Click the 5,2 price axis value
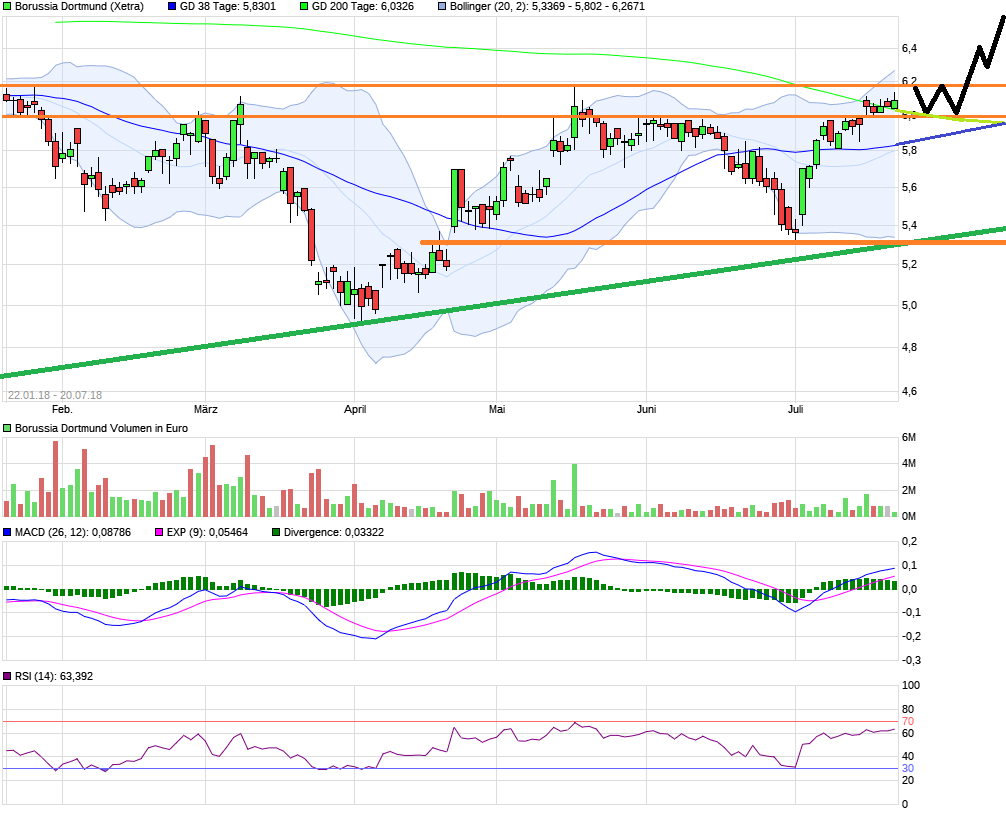The height and width of the screenshot is (814, 1006). coord(909,264)
